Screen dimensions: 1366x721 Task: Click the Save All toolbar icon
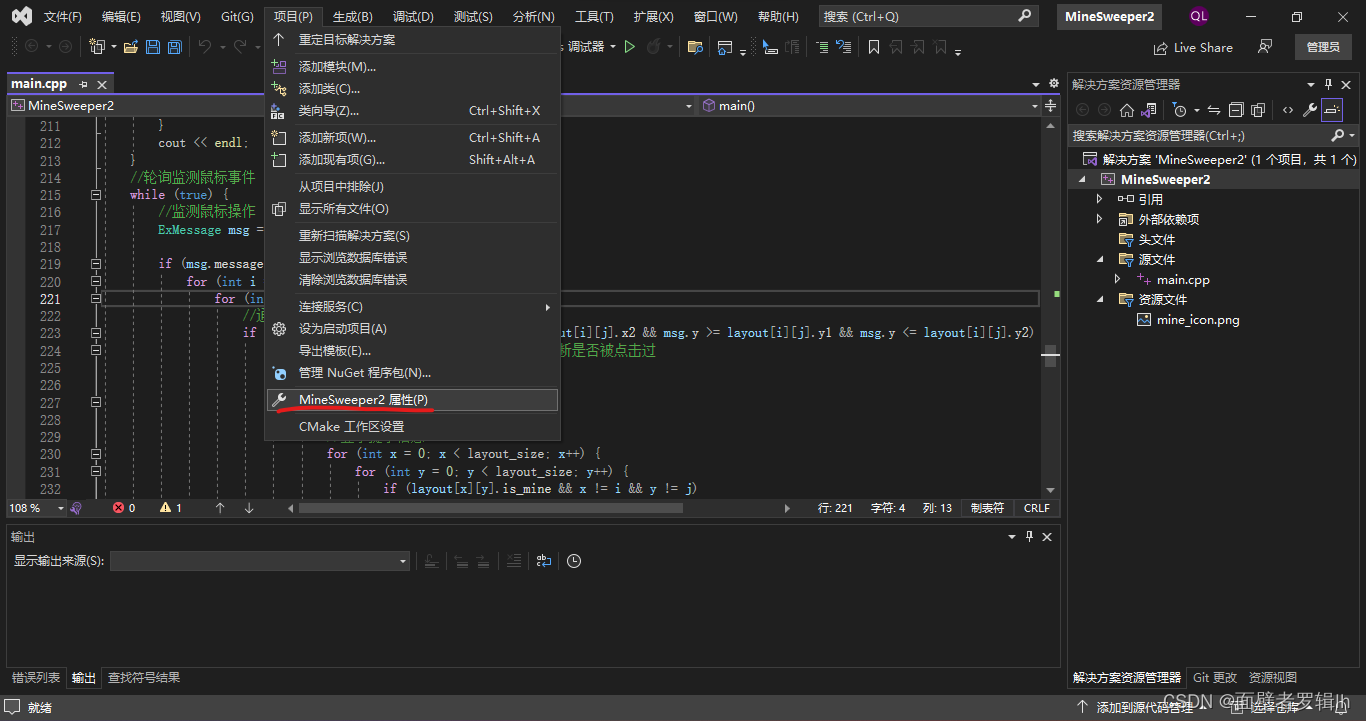175,47
